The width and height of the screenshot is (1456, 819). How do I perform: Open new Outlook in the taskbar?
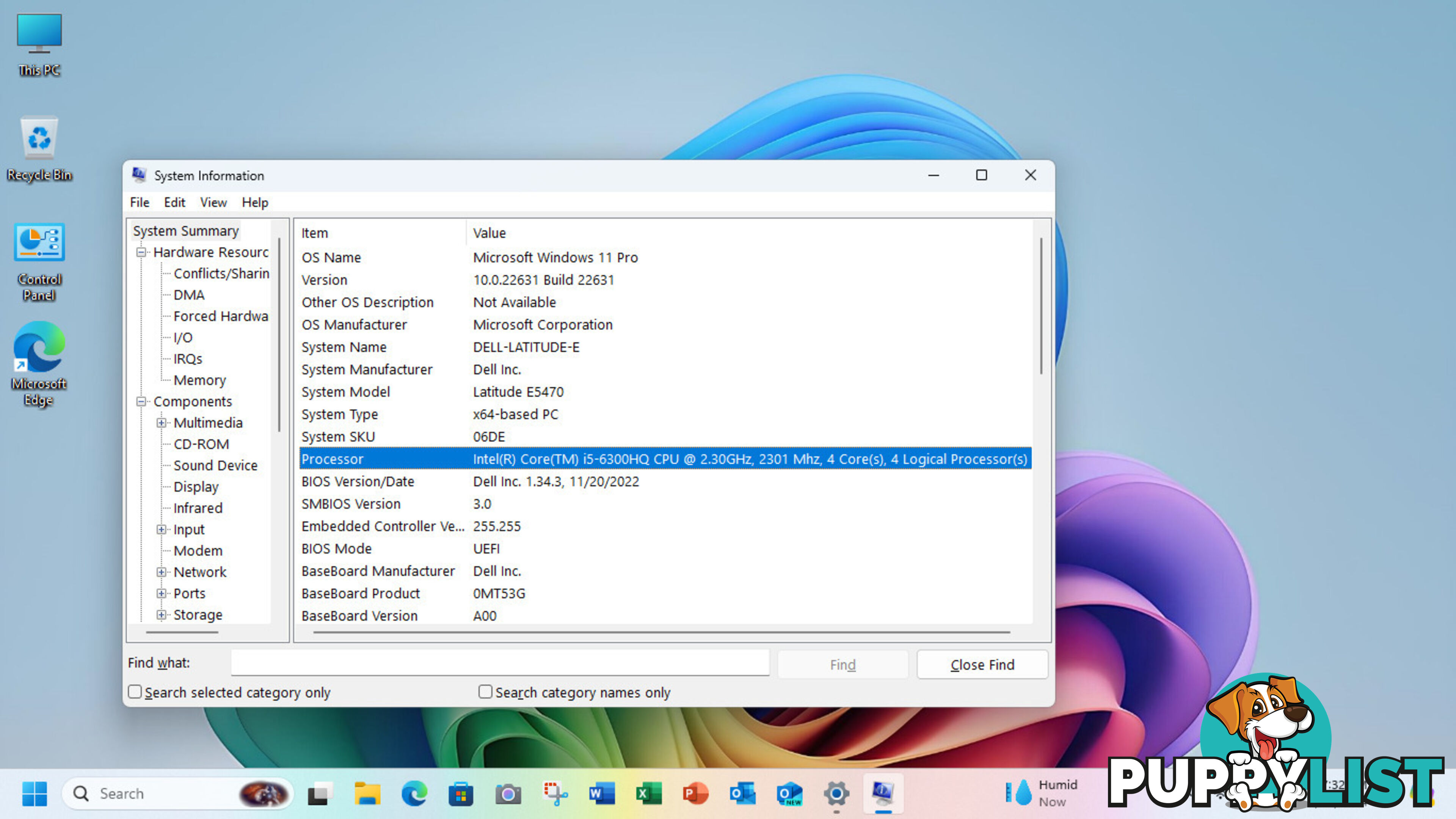click(x=789, y=794)
